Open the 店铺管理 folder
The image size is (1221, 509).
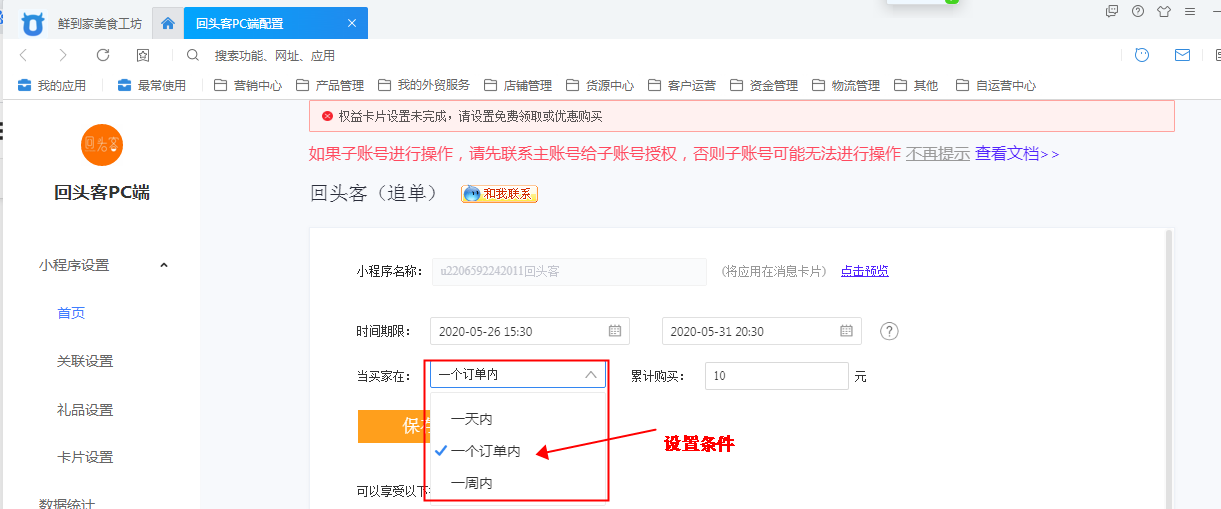pos(518,86)
